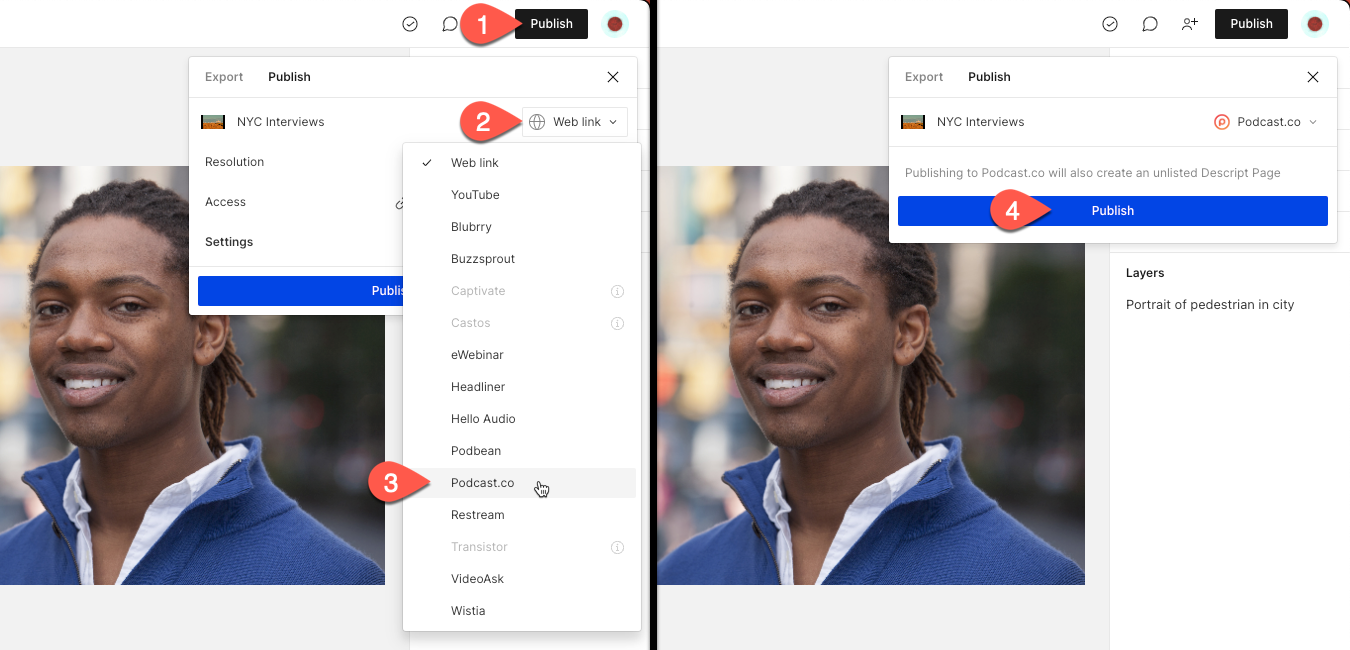
Task: Close the left publish panel
Action: (x=613, y=77)
